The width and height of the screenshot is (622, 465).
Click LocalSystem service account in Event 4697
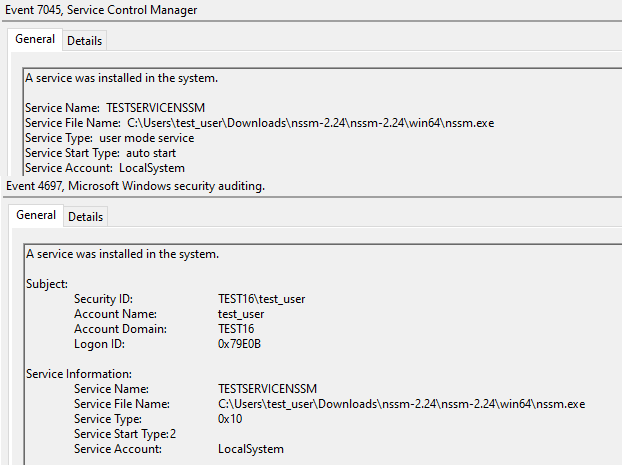point(251,449)
